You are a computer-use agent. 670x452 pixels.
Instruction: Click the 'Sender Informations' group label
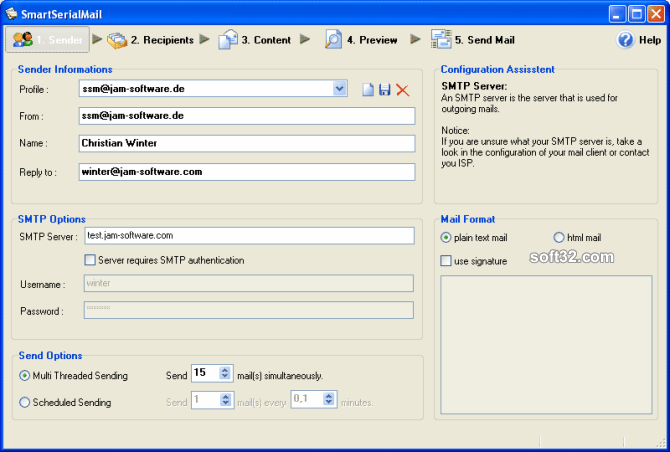click(65, 70)
